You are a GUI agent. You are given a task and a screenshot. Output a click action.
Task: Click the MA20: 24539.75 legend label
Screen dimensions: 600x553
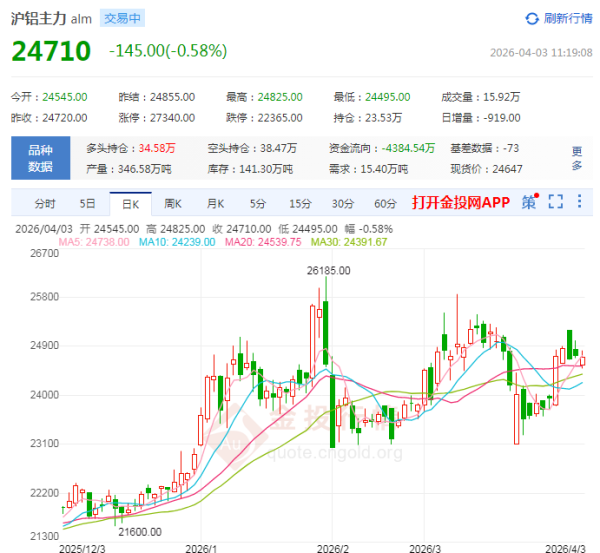(x=263, y=242)
